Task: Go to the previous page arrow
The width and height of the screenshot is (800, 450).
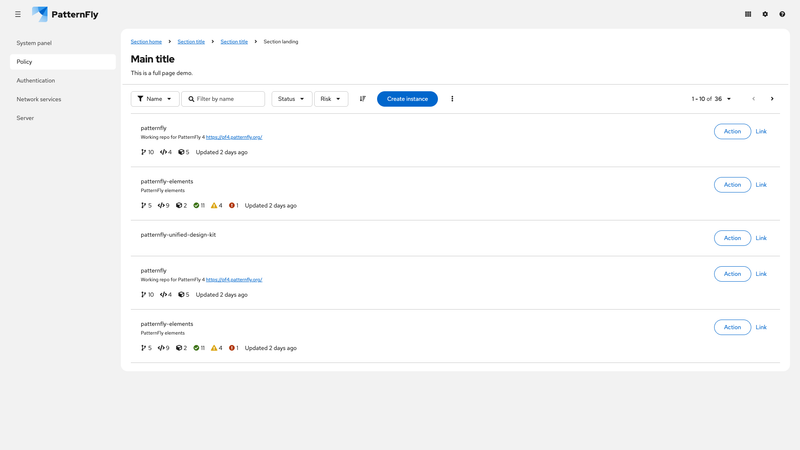Action: click(754, 99)
